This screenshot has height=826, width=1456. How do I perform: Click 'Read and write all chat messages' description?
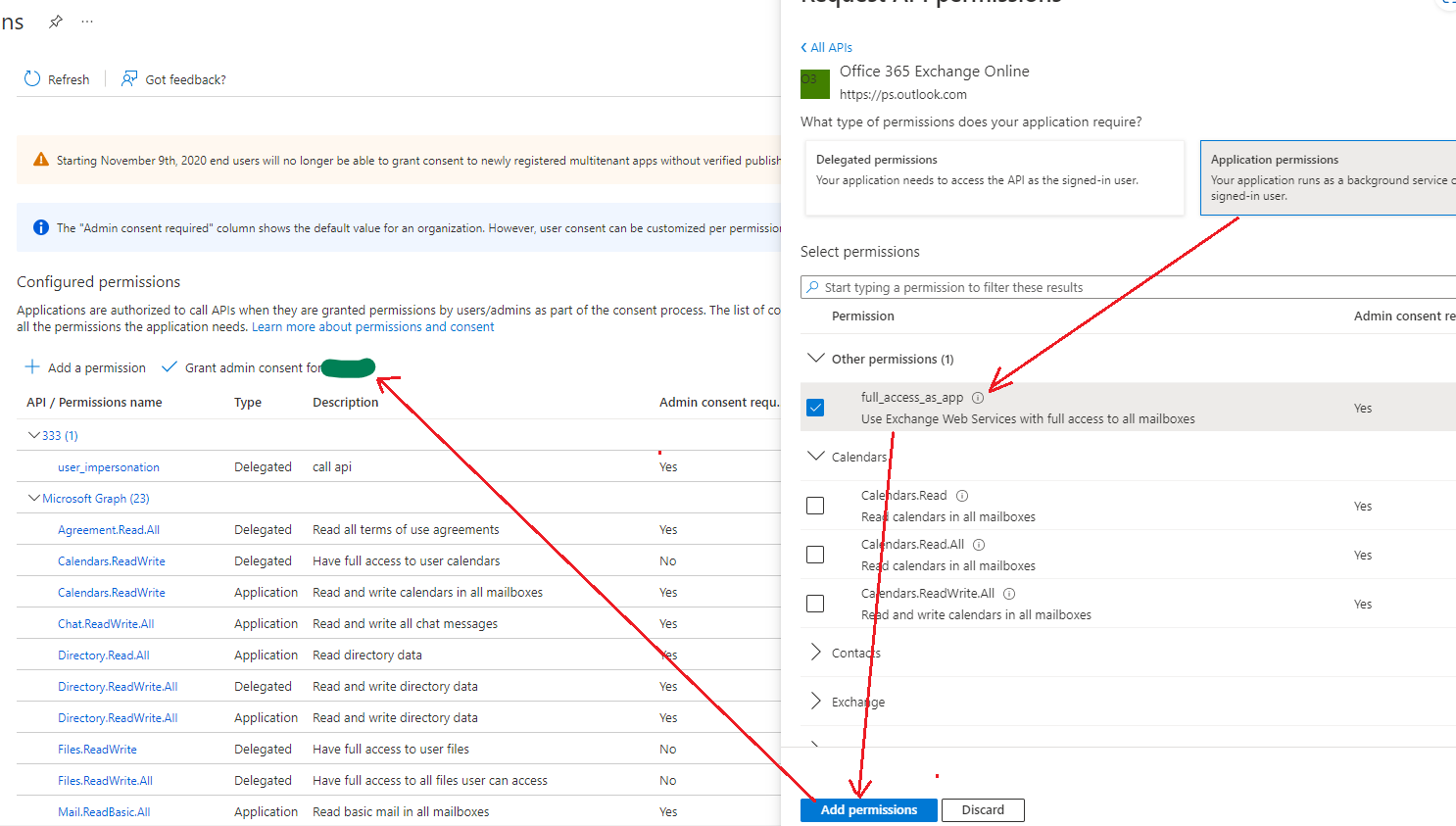click(405, 624)
